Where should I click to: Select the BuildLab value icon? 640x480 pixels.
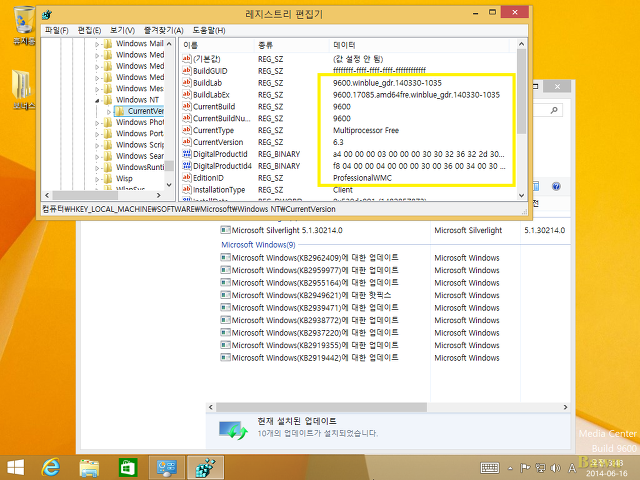pyautogui.click(x=187, y=82)
